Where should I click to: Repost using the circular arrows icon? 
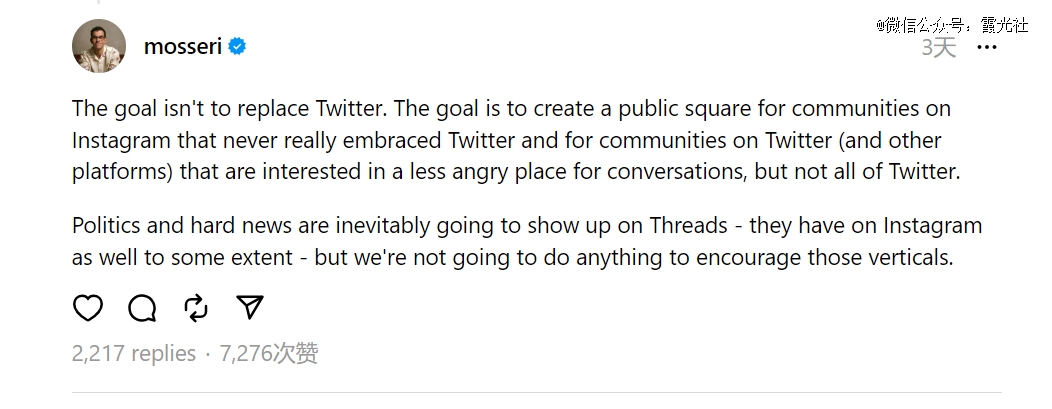click(x=196, y=308)
